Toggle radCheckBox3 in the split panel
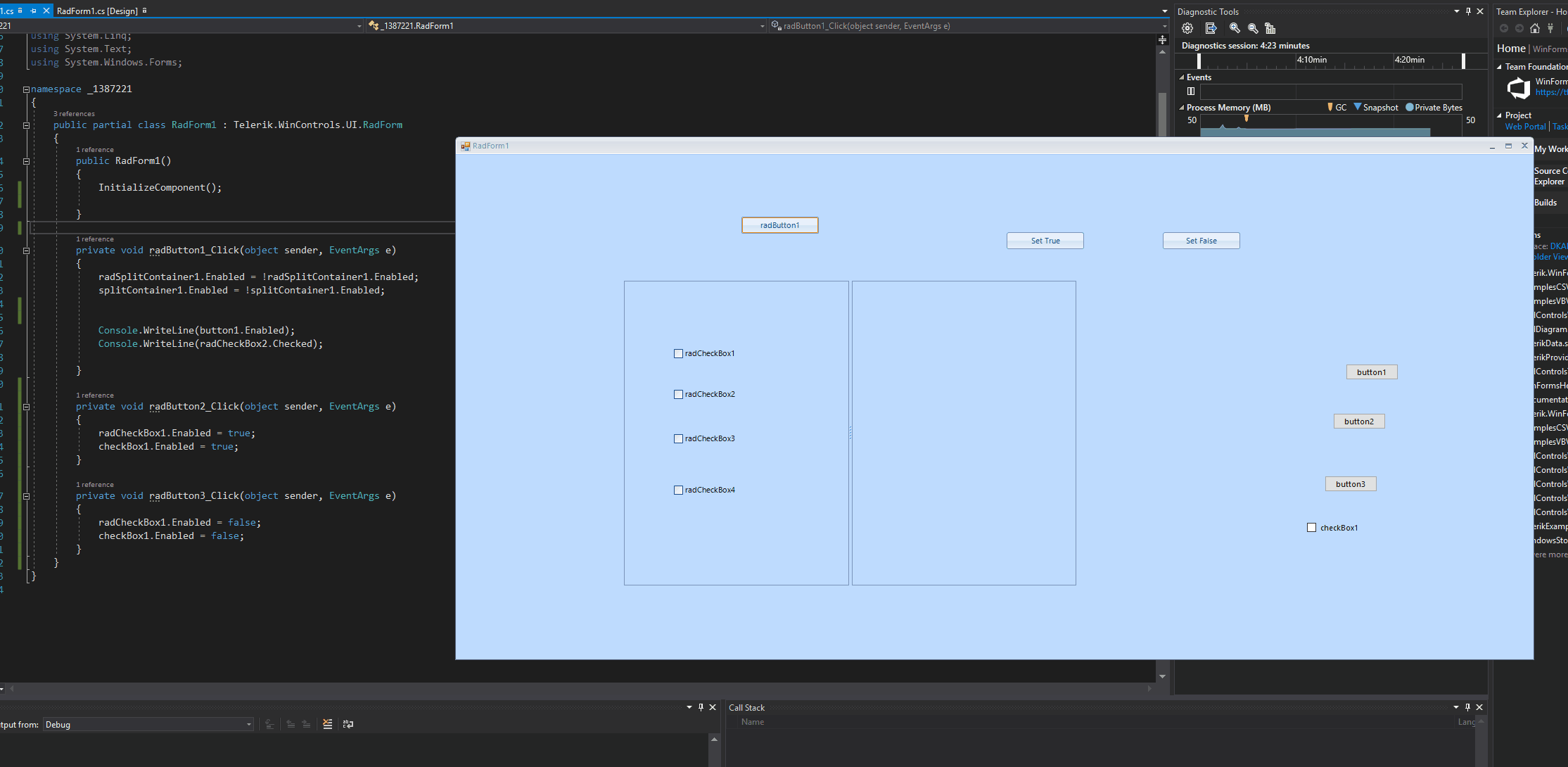1568x767 pixels. click(678, 439)
